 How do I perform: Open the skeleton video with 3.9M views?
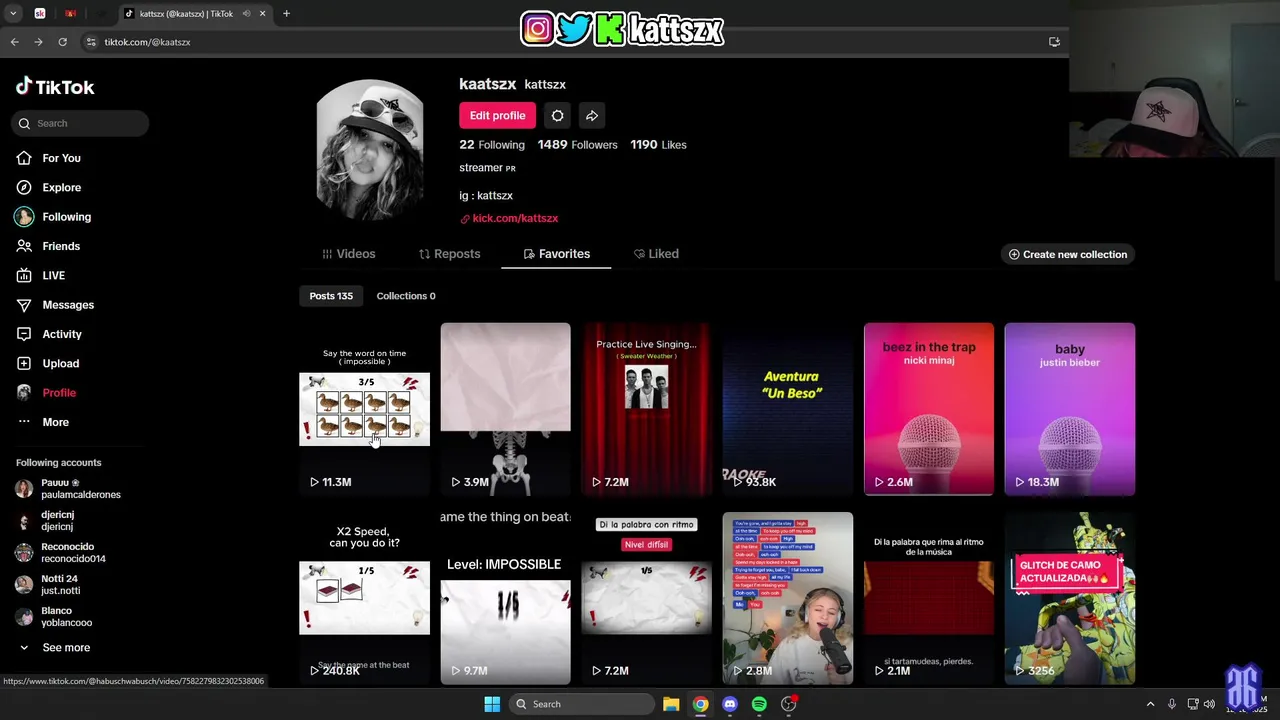click(x=505, y=409)
